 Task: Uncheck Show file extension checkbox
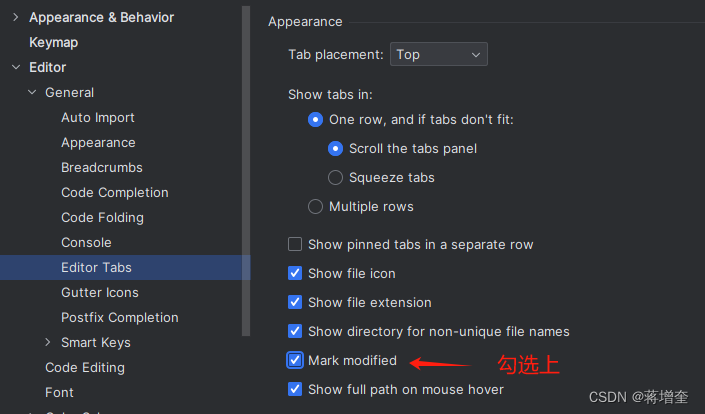pyautogui.click(x=295, y=302)
